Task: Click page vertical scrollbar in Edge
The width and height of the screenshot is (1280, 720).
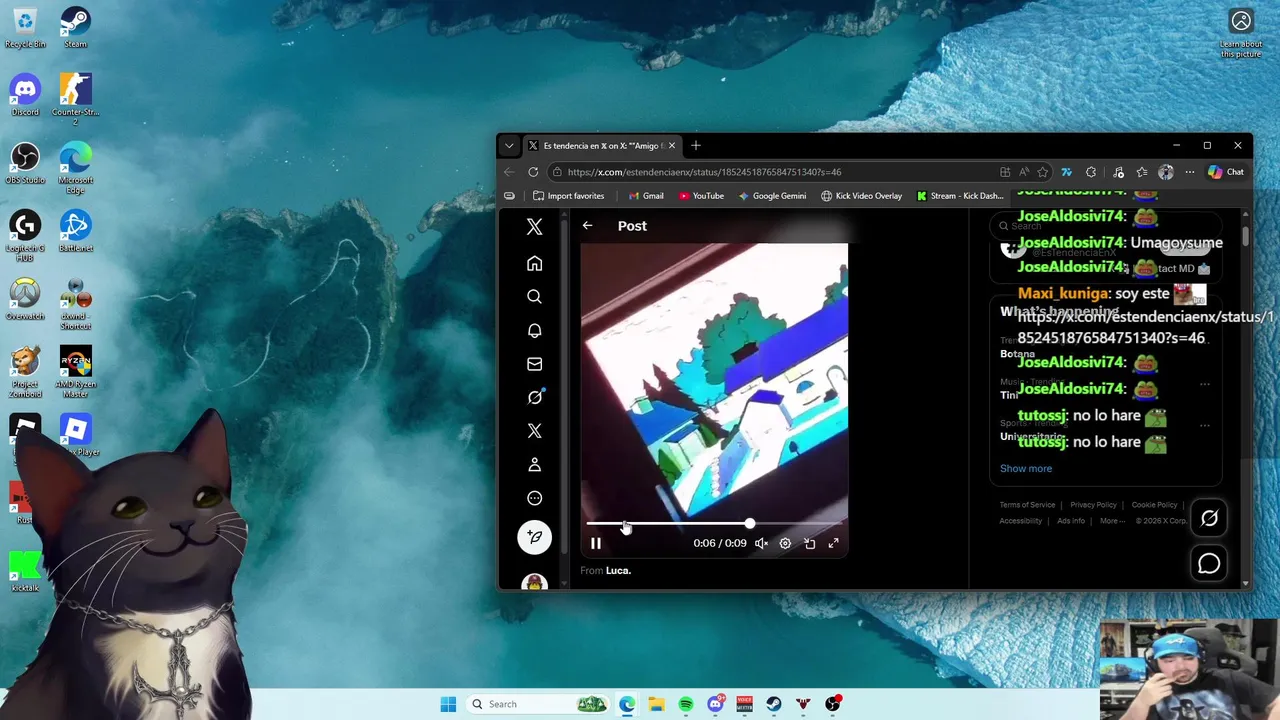Action: tap(1245, 235)
